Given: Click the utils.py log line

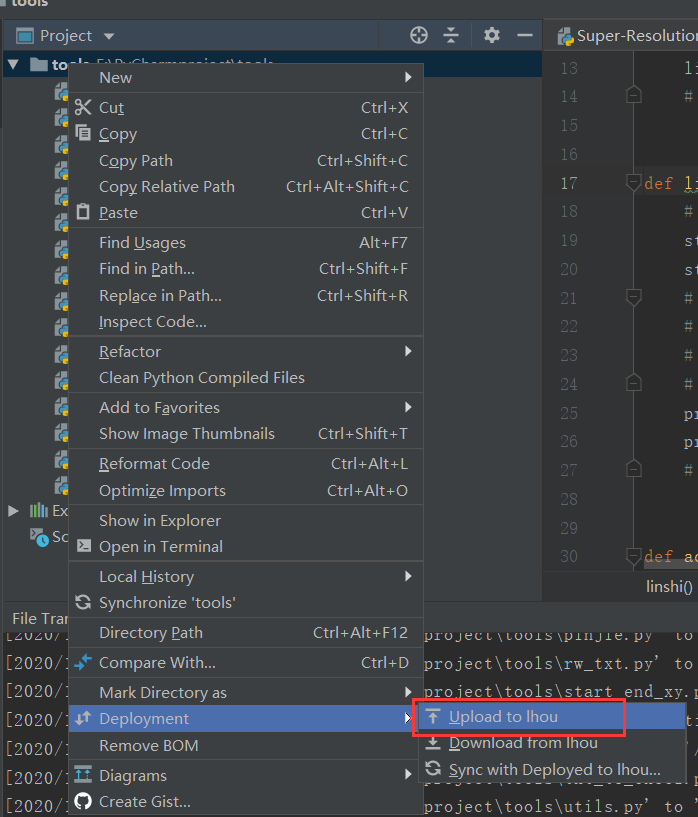Looking at the screenshot, I should (558, 807).
